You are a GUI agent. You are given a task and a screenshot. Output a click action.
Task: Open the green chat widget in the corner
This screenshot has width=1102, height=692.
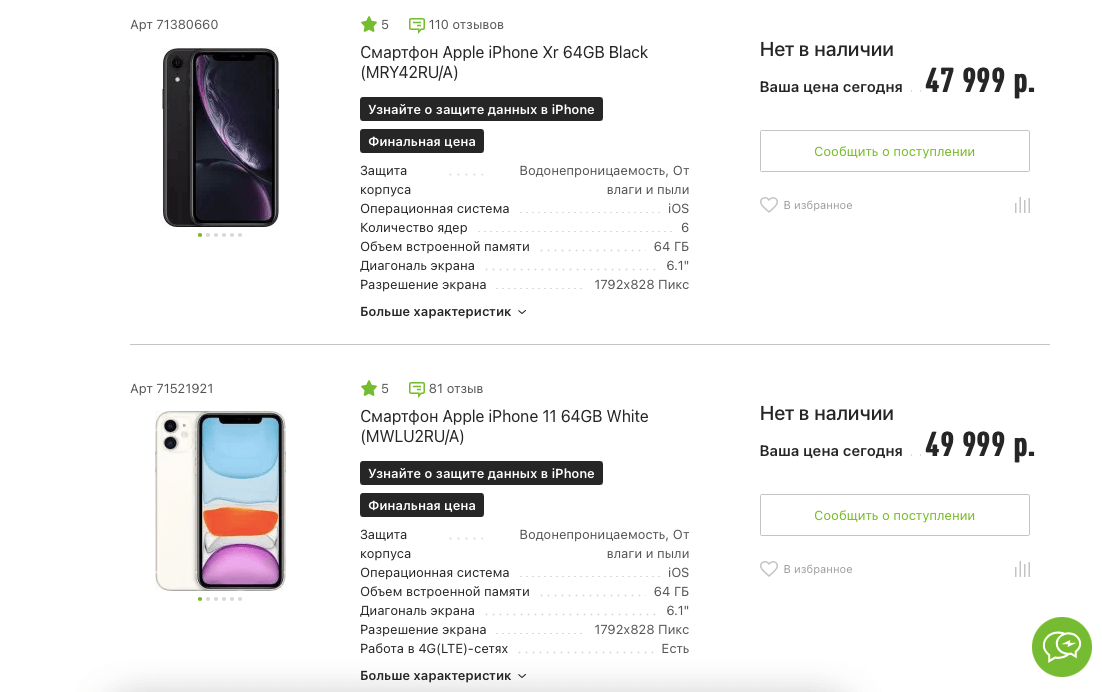1061,647
